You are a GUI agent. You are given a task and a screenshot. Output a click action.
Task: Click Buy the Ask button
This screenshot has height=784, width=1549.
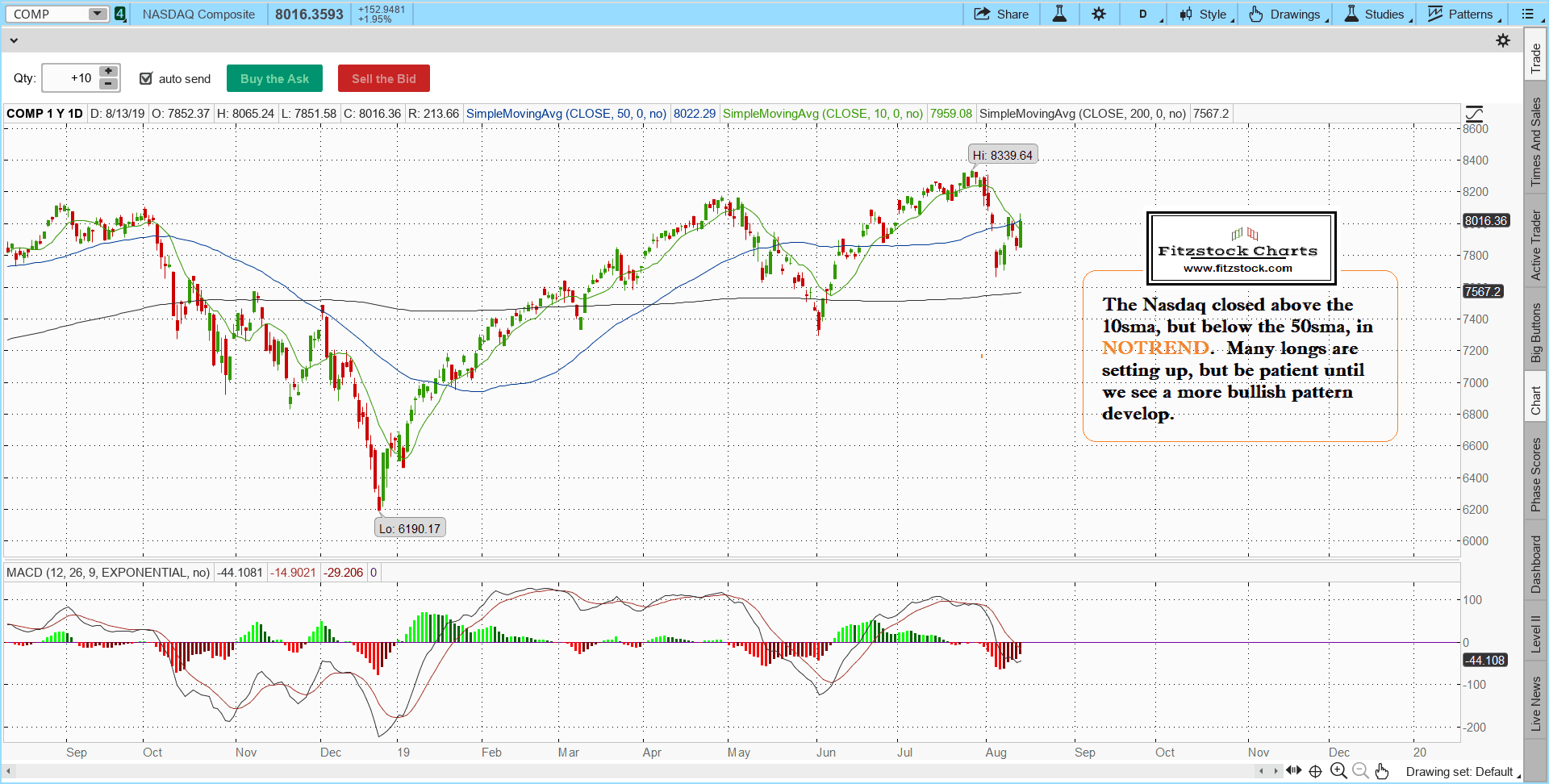(x=274, y=78)
